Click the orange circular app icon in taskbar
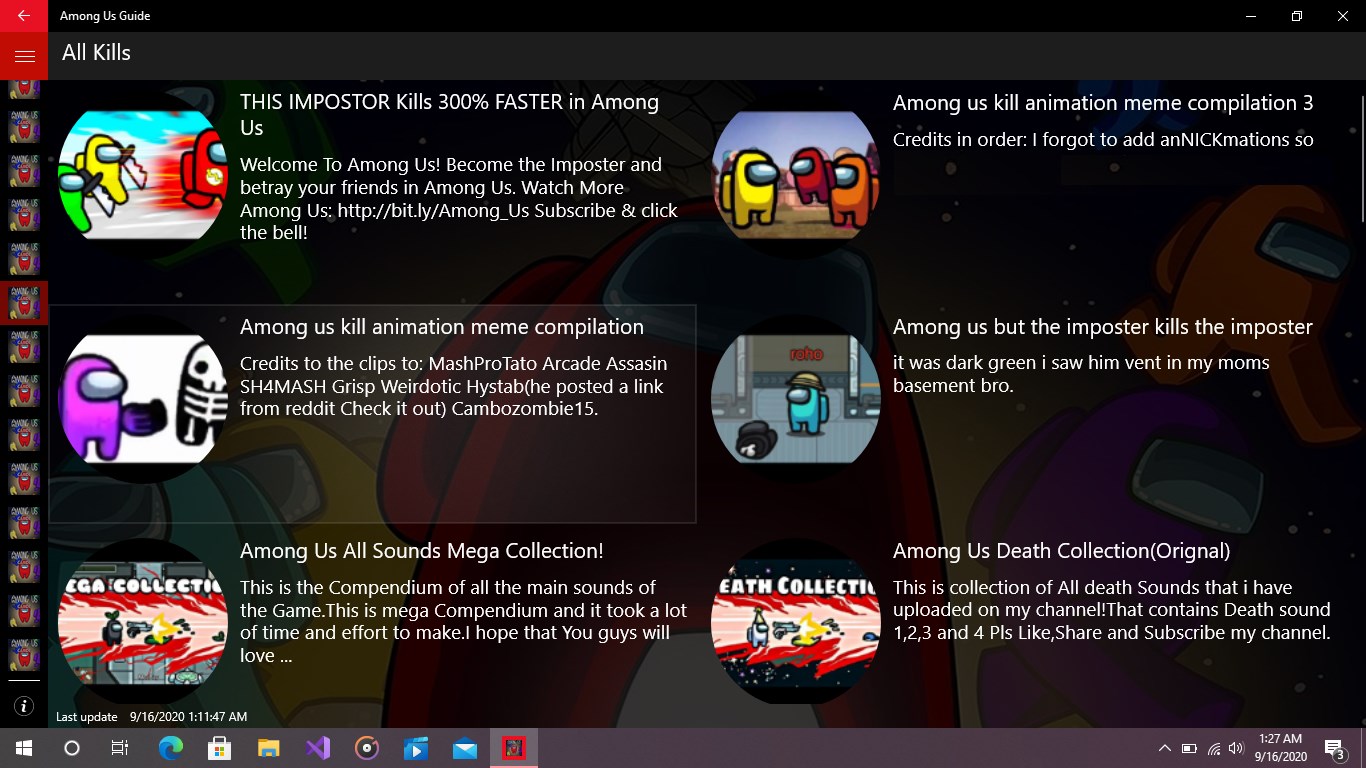Viewport: 1366px width, 768px height. (367, 748)
